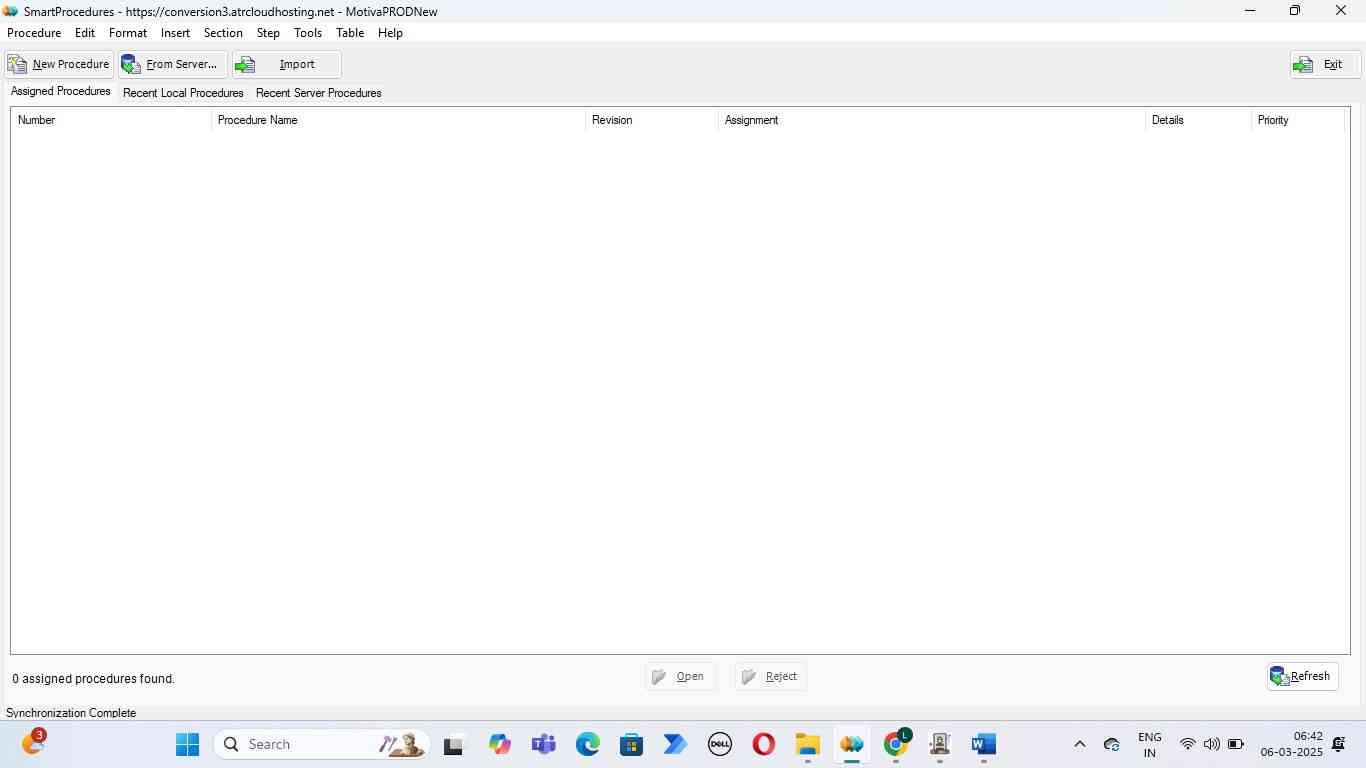
Task: Open Microsoft Edge from taskbar
Action: [x=587, y=745]
